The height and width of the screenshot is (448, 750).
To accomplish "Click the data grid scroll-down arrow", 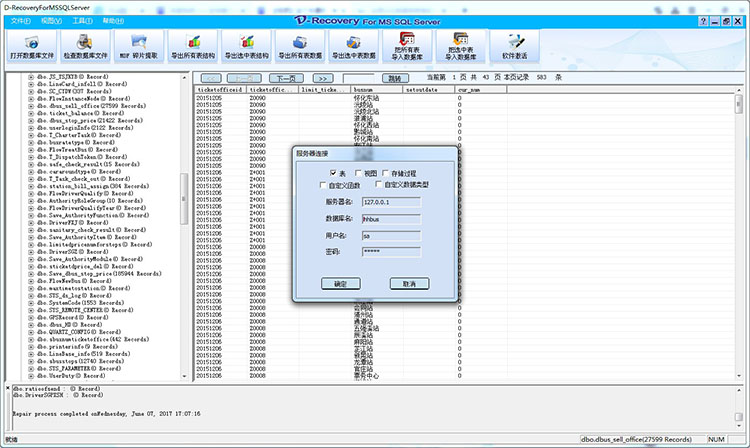I will (739, 376).
